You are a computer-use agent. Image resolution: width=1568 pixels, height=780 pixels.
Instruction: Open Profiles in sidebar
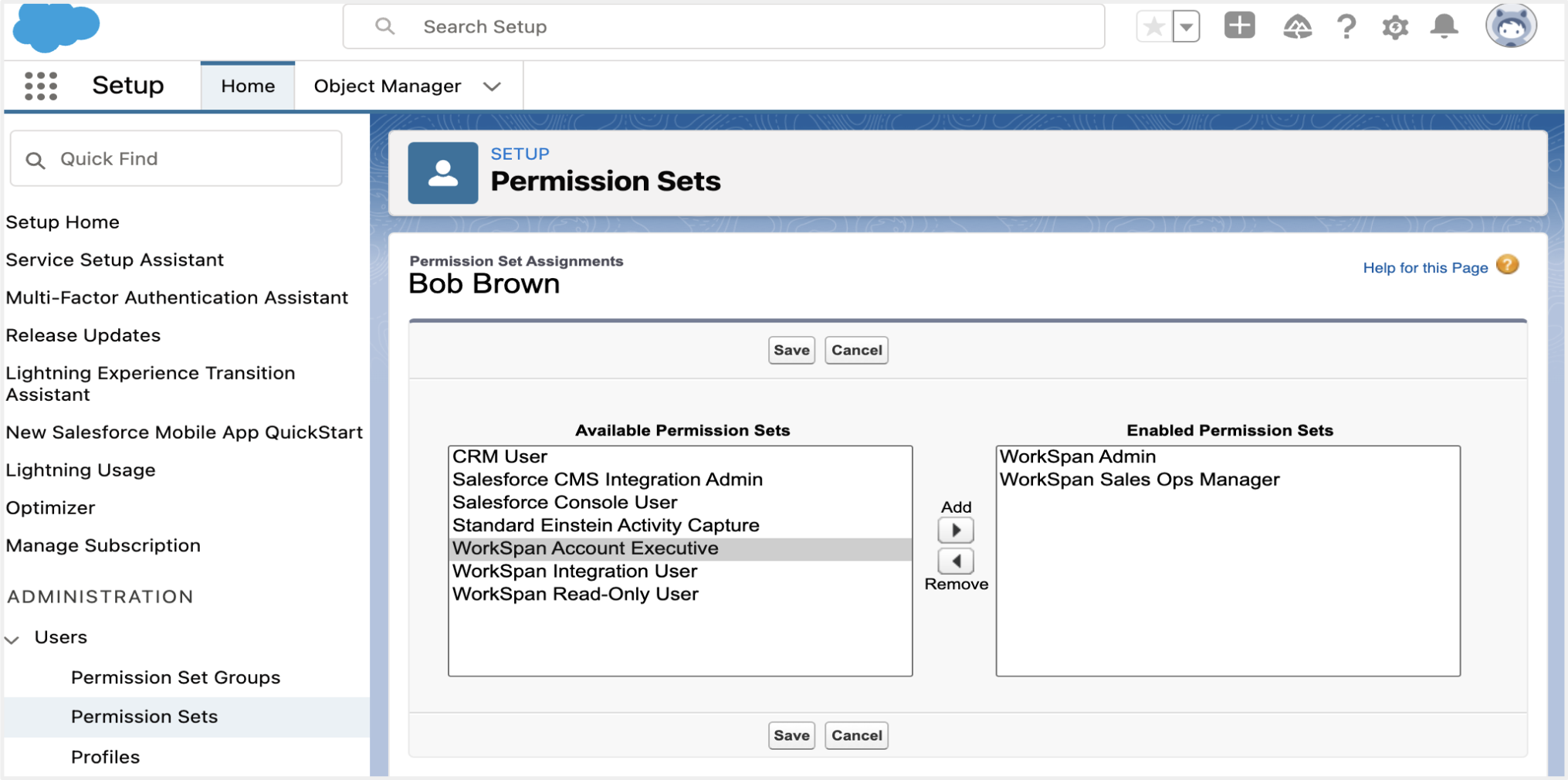[105, 757]
